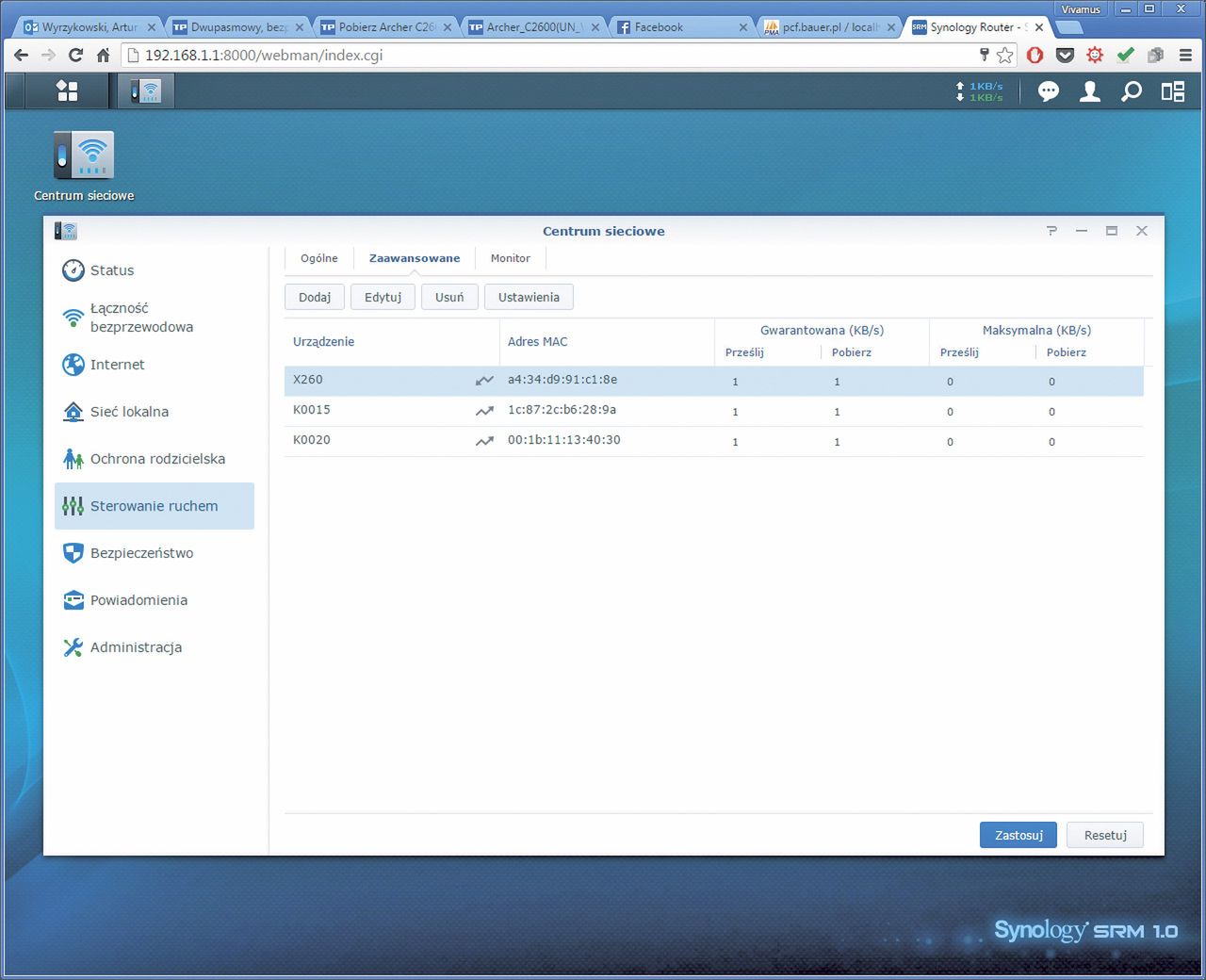Image resolution: width=1206 pixels, height=980 pixels.
Task: Click the Ustawienia button
Action: (x=529, y=297)
